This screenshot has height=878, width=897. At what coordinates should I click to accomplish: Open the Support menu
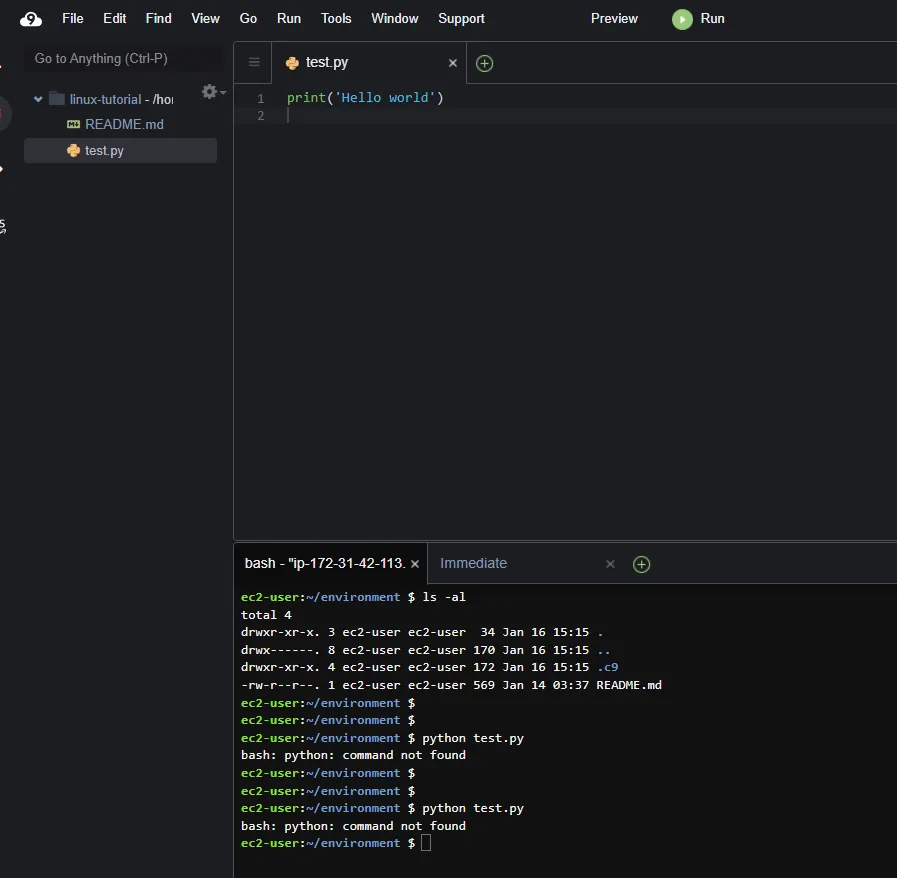pyautogui.click(x=461, y=18)
